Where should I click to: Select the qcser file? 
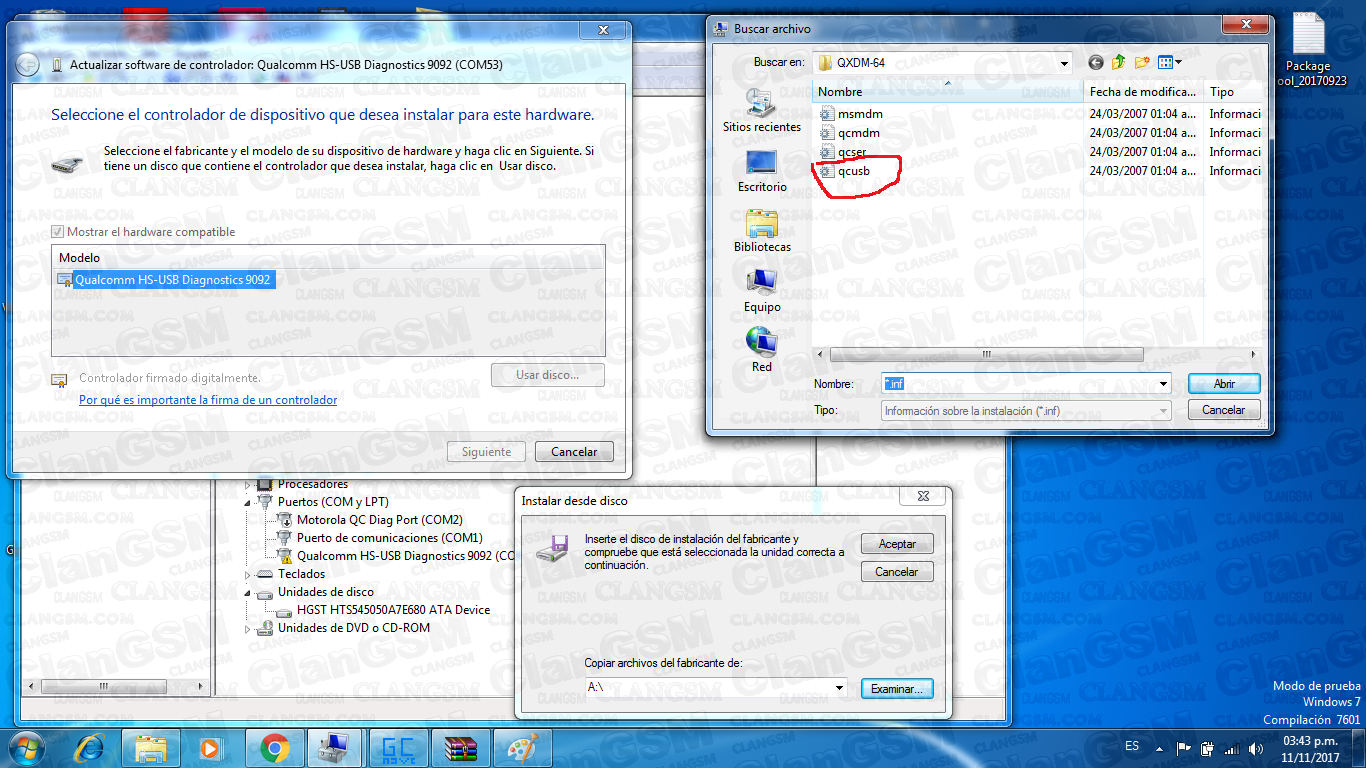click(x=851, y=152)
